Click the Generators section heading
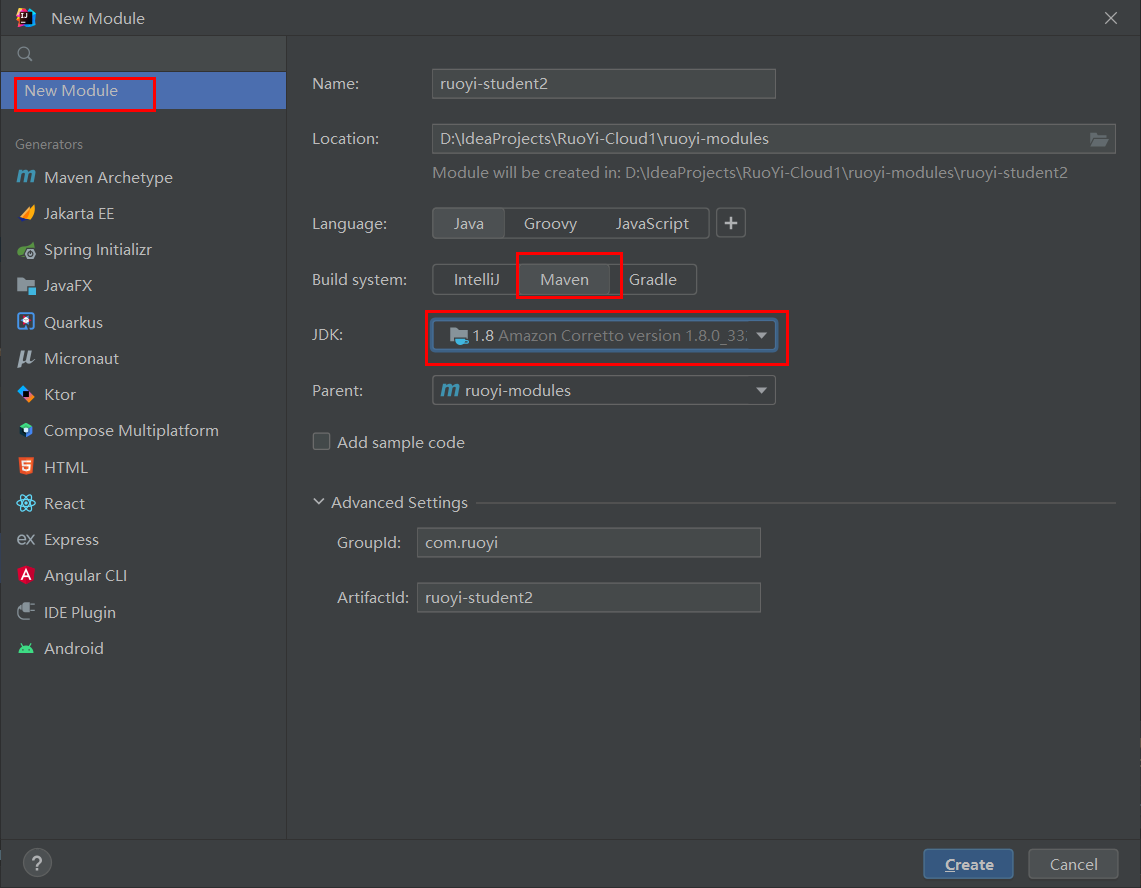This screenshot has width=1141, height=888. (49, 144)
